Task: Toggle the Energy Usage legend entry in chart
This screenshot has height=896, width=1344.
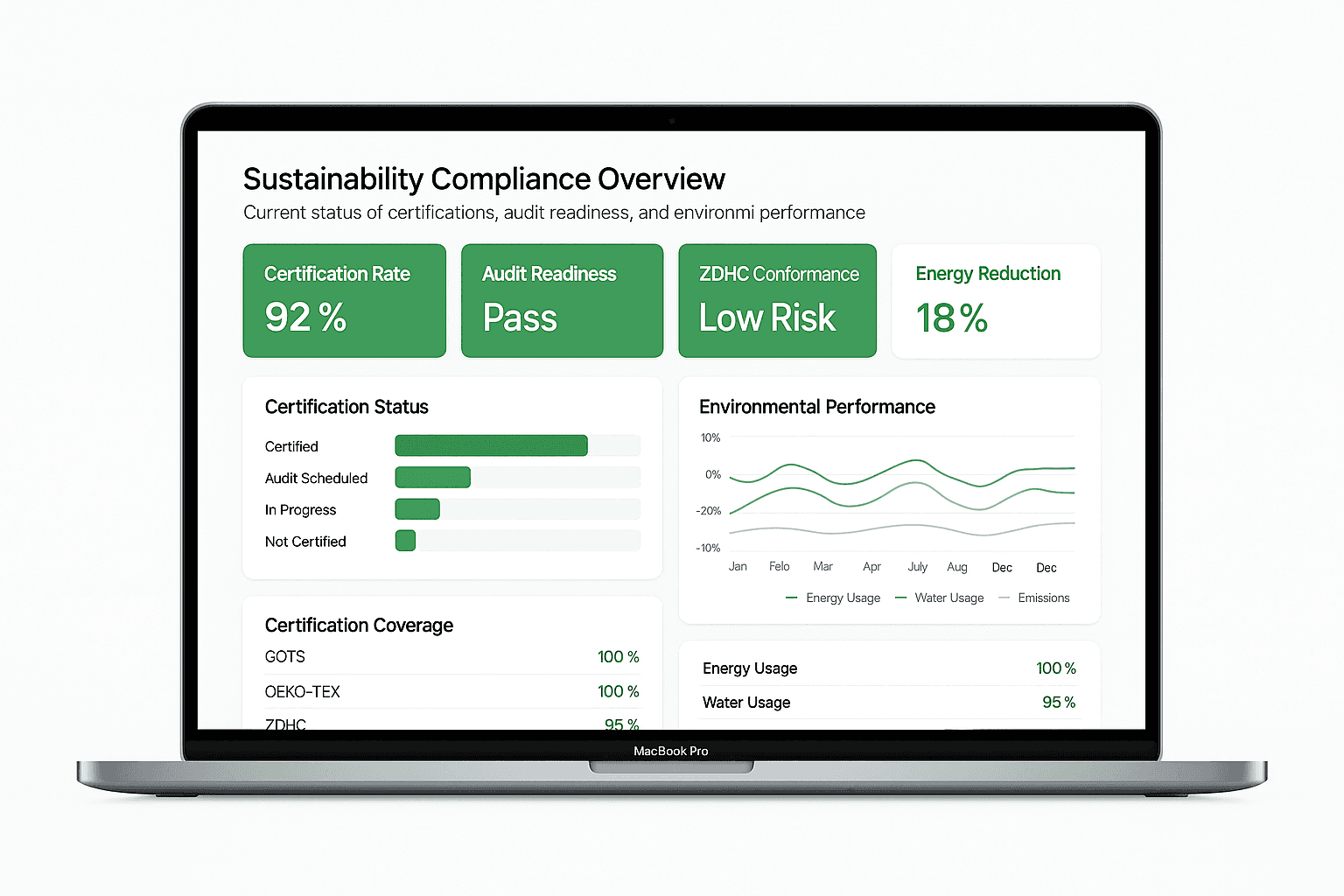Action: point(834,598)
